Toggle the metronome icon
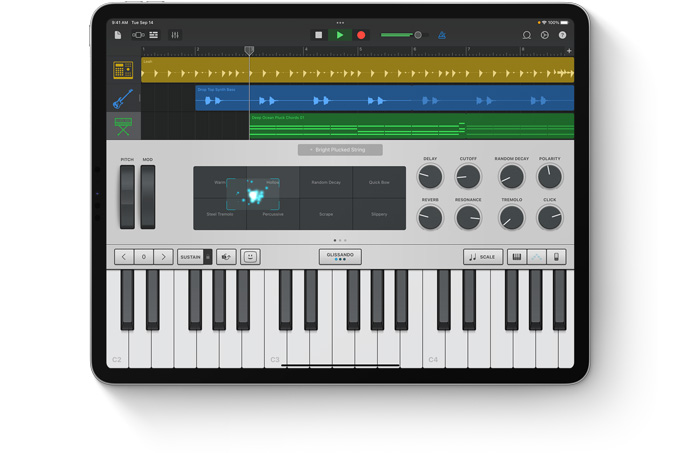682x453 pixels. (x=441, y=35)
